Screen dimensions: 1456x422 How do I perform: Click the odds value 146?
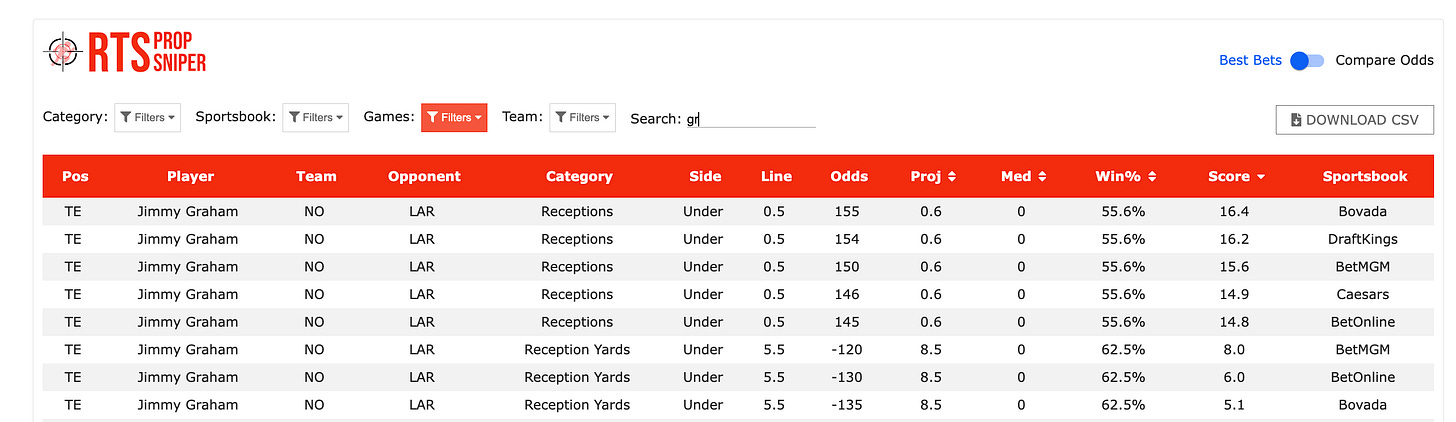(x=846, y=294)
